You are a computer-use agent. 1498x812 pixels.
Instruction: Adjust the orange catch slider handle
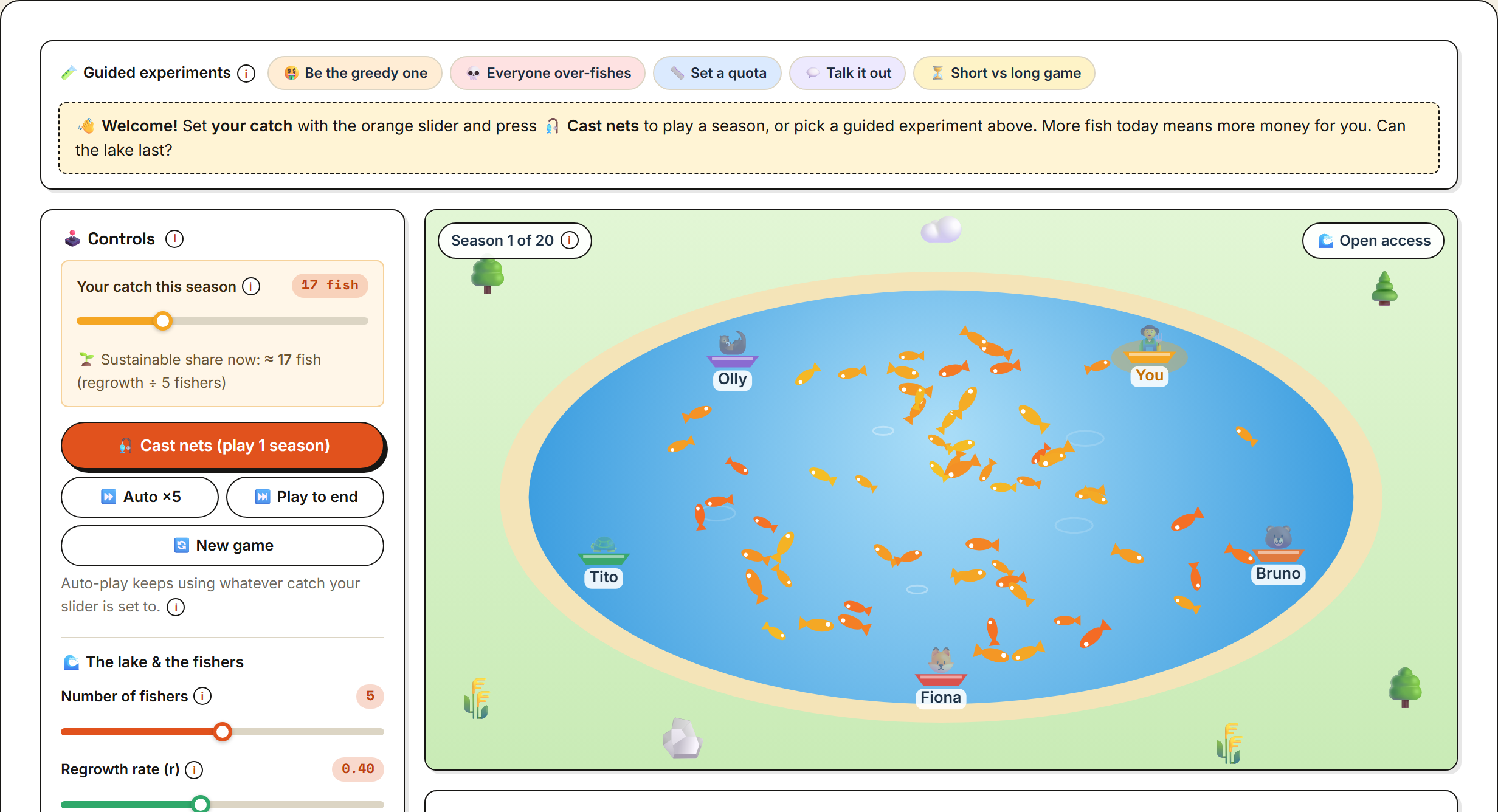click(163, 321)
